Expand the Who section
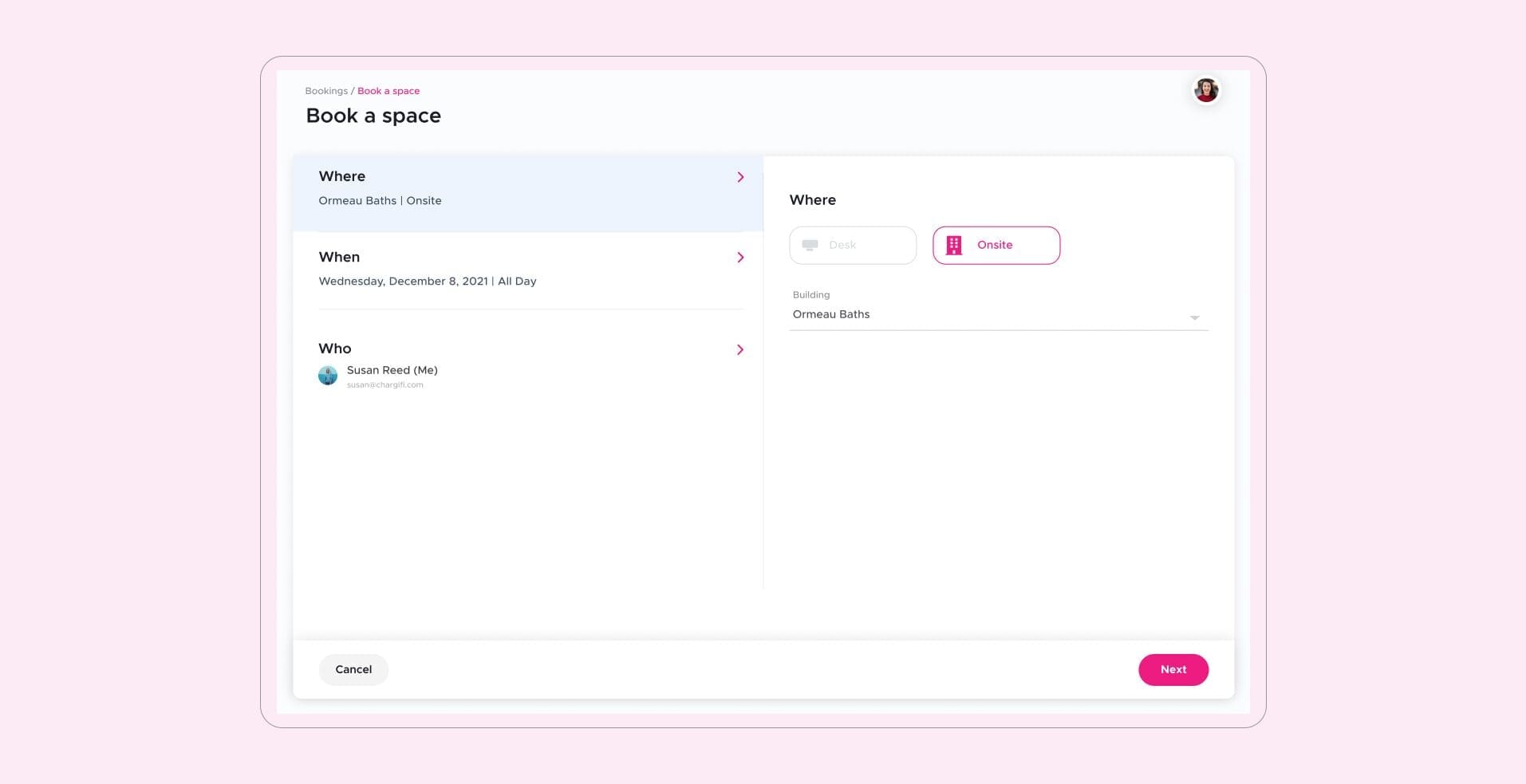Screen dimensions: 1526x784 (x=739, y=349)
